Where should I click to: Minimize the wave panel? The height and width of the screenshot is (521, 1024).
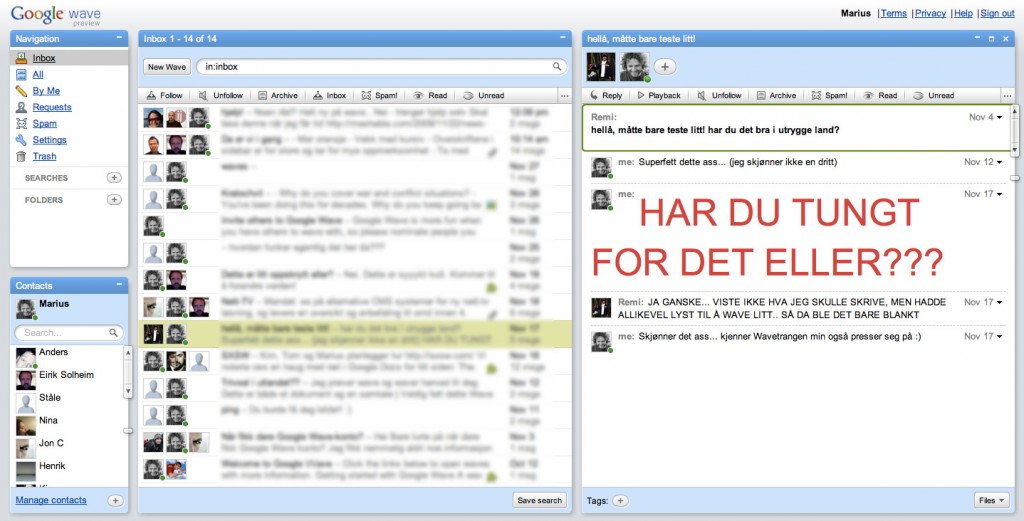978,38
